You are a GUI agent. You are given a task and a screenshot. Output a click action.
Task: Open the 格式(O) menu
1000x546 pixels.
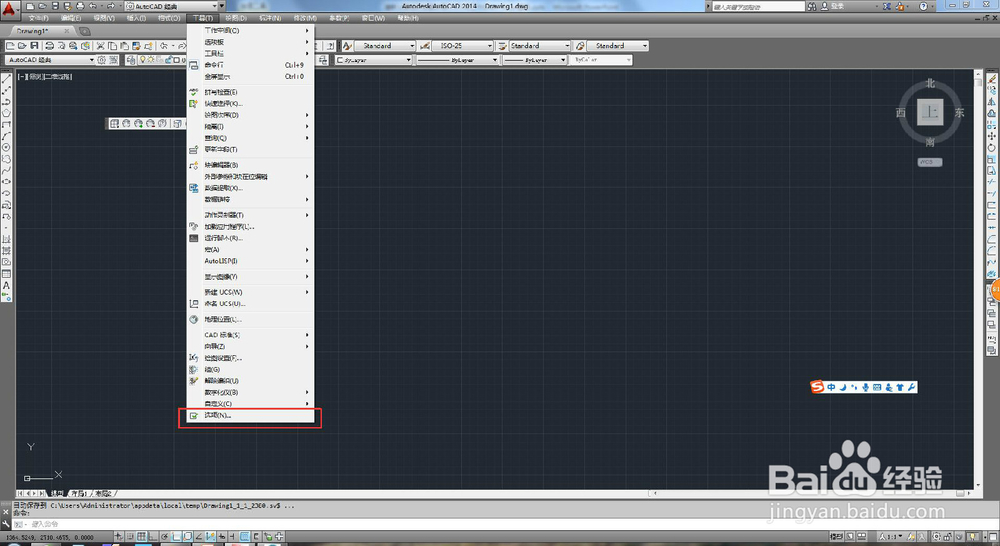[169, 18]
